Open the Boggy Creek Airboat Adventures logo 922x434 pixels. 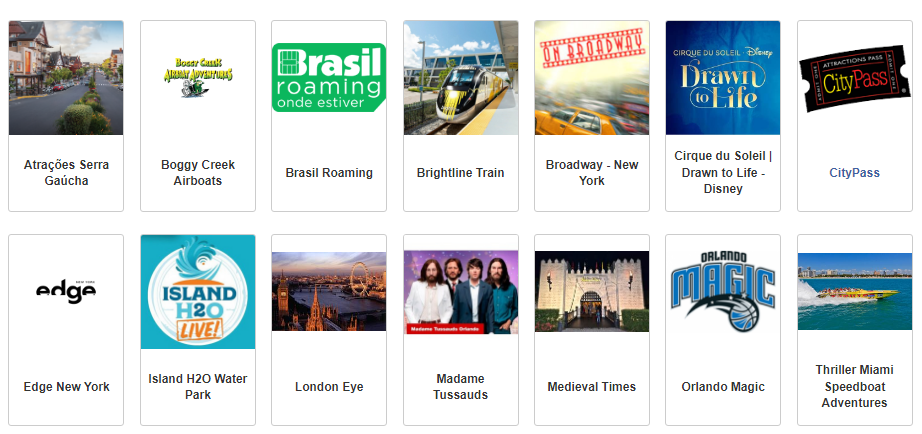[198, 78]
